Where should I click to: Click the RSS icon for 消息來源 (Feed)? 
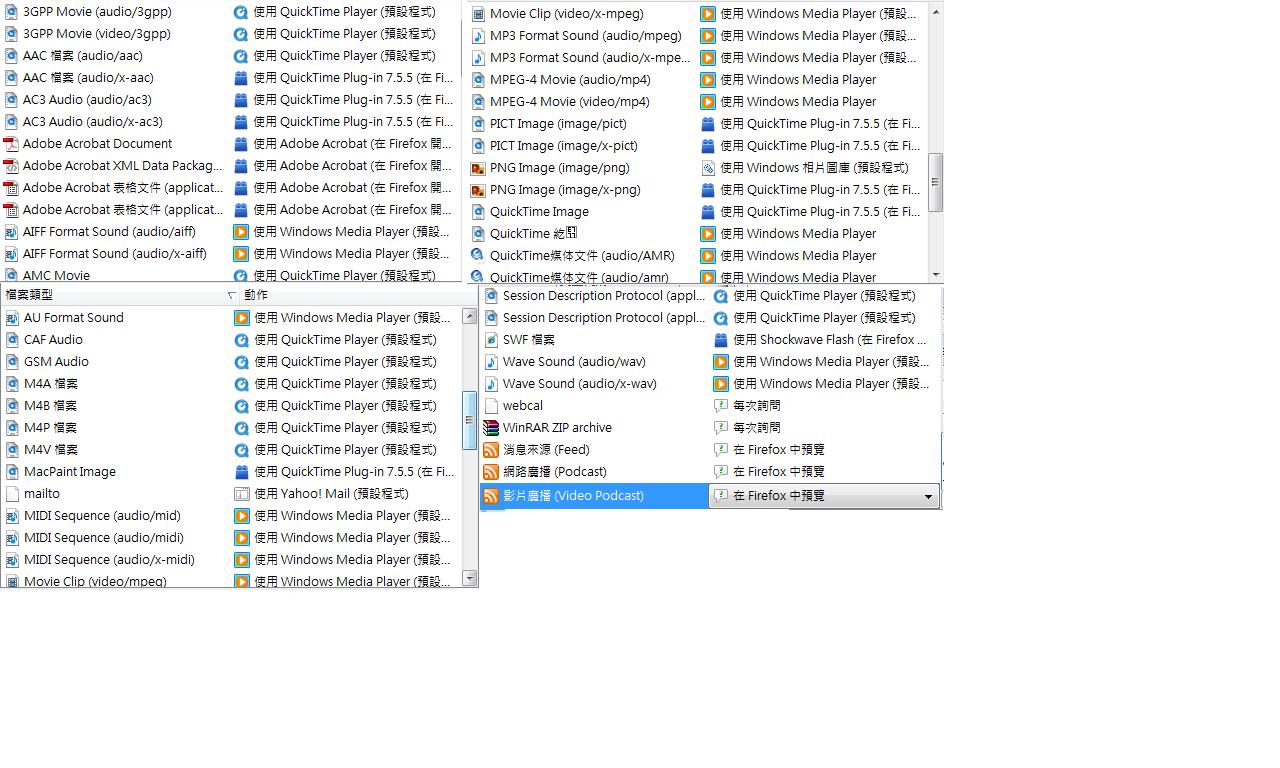(491, 450)
